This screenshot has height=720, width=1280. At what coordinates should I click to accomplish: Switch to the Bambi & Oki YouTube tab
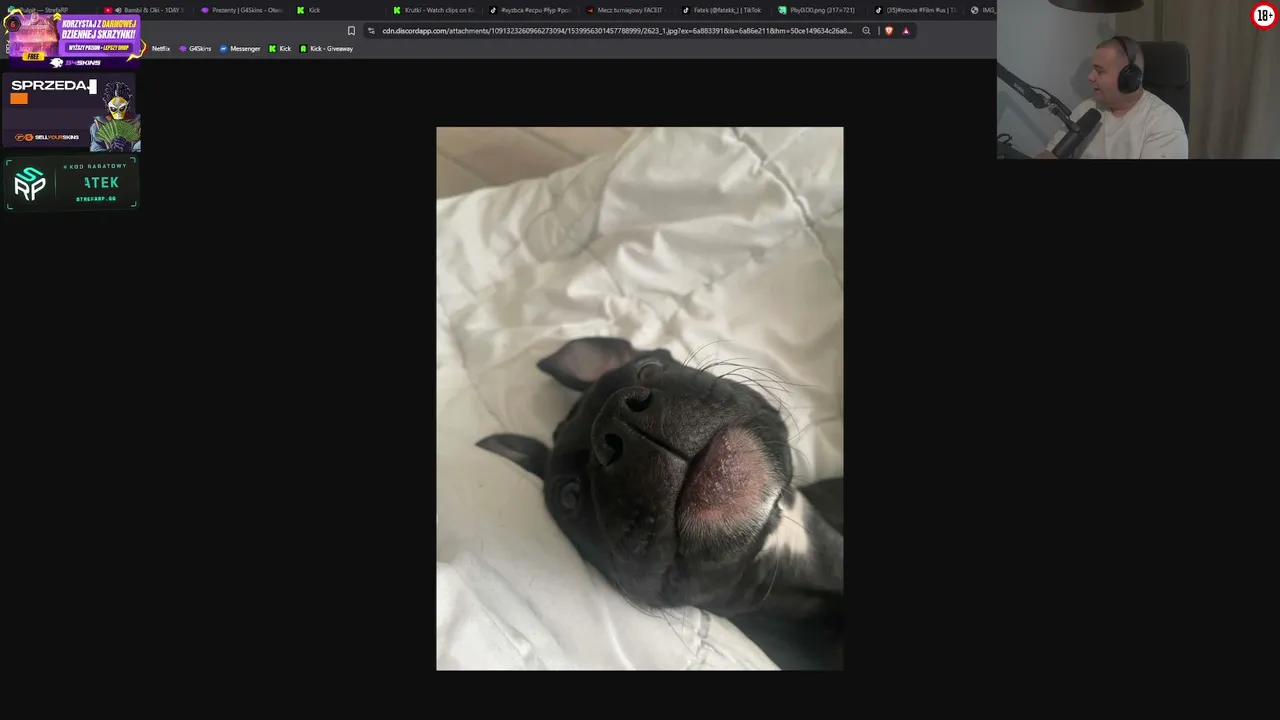(x=146, y=10)
